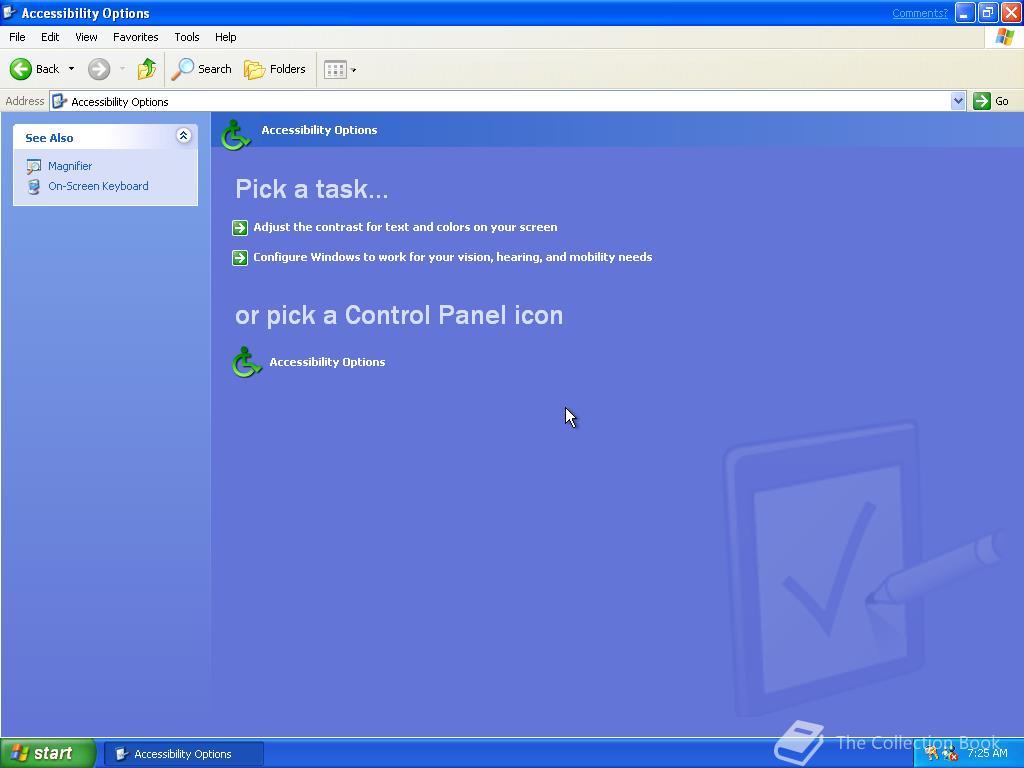The width and height of the screenshot is (1024, 768).
Task: Open the Help menu
Action: pos(225,37)
